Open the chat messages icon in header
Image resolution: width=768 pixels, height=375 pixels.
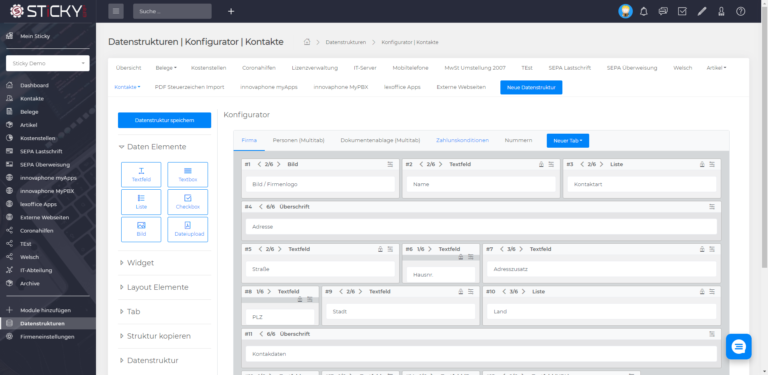coord(663,11)
